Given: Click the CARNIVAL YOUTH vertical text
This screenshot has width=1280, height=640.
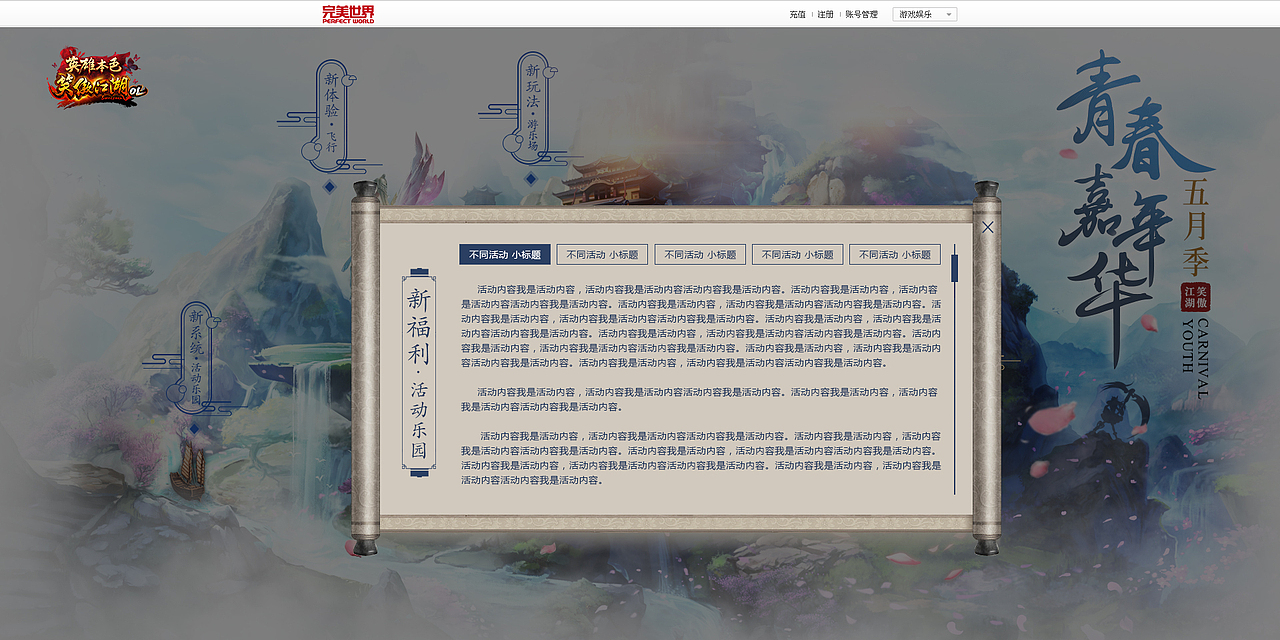Looking at the screenshot, I should [1195, 358].
